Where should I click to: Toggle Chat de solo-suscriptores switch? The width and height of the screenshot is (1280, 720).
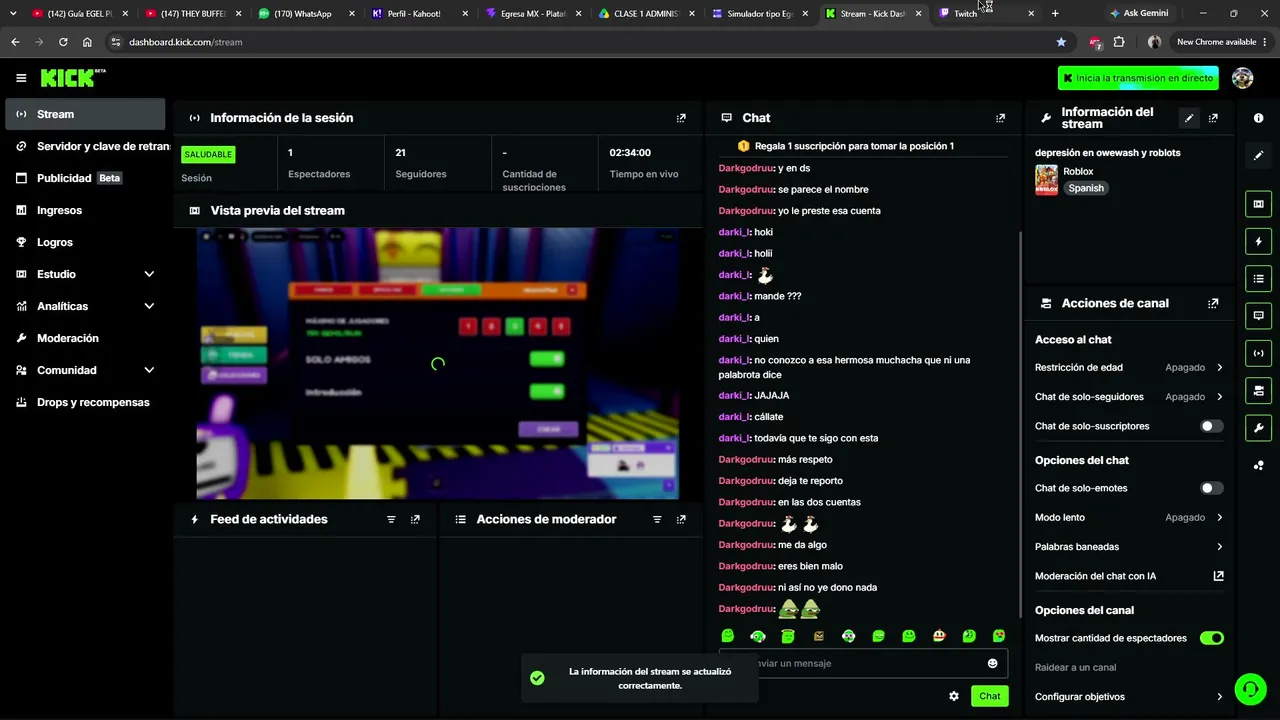(1211, 426)
